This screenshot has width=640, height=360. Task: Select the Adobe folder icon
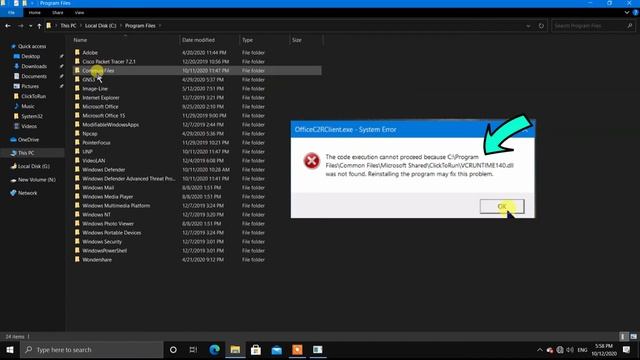[77, 52]
